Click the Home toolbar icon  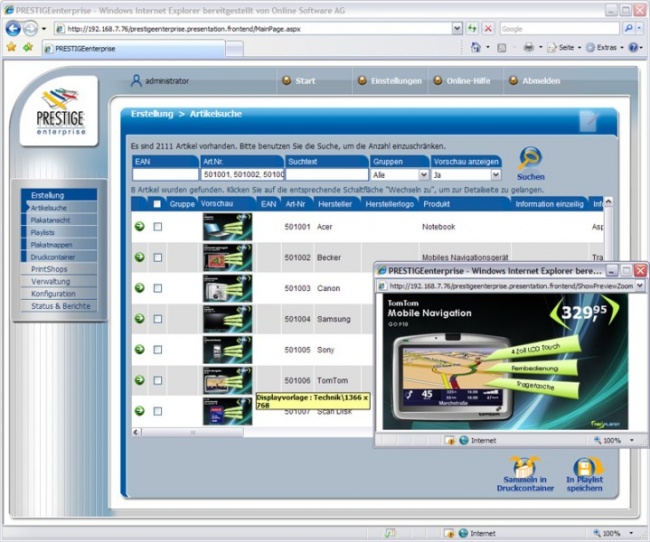476,48
